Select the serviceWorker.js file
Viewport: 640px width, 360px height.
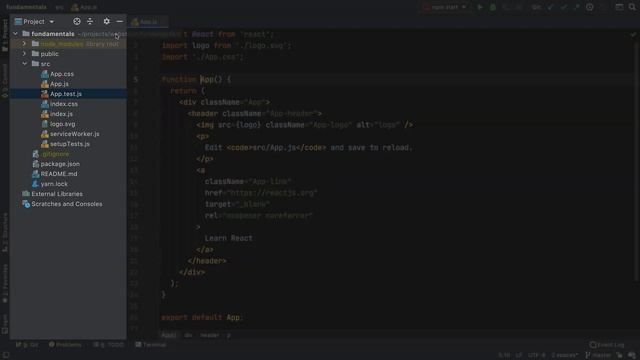[75, 134]
